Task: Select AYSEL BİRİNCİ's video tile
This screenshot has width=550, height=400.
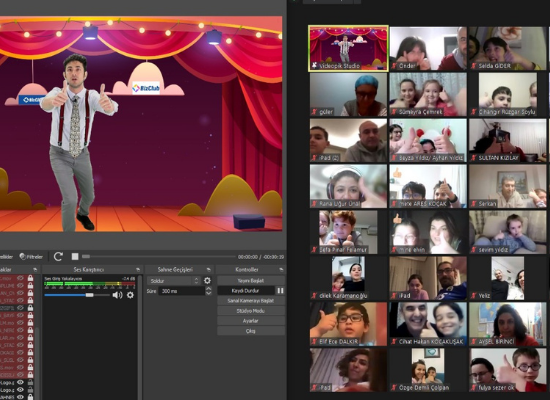Action: tap(507, 324)
